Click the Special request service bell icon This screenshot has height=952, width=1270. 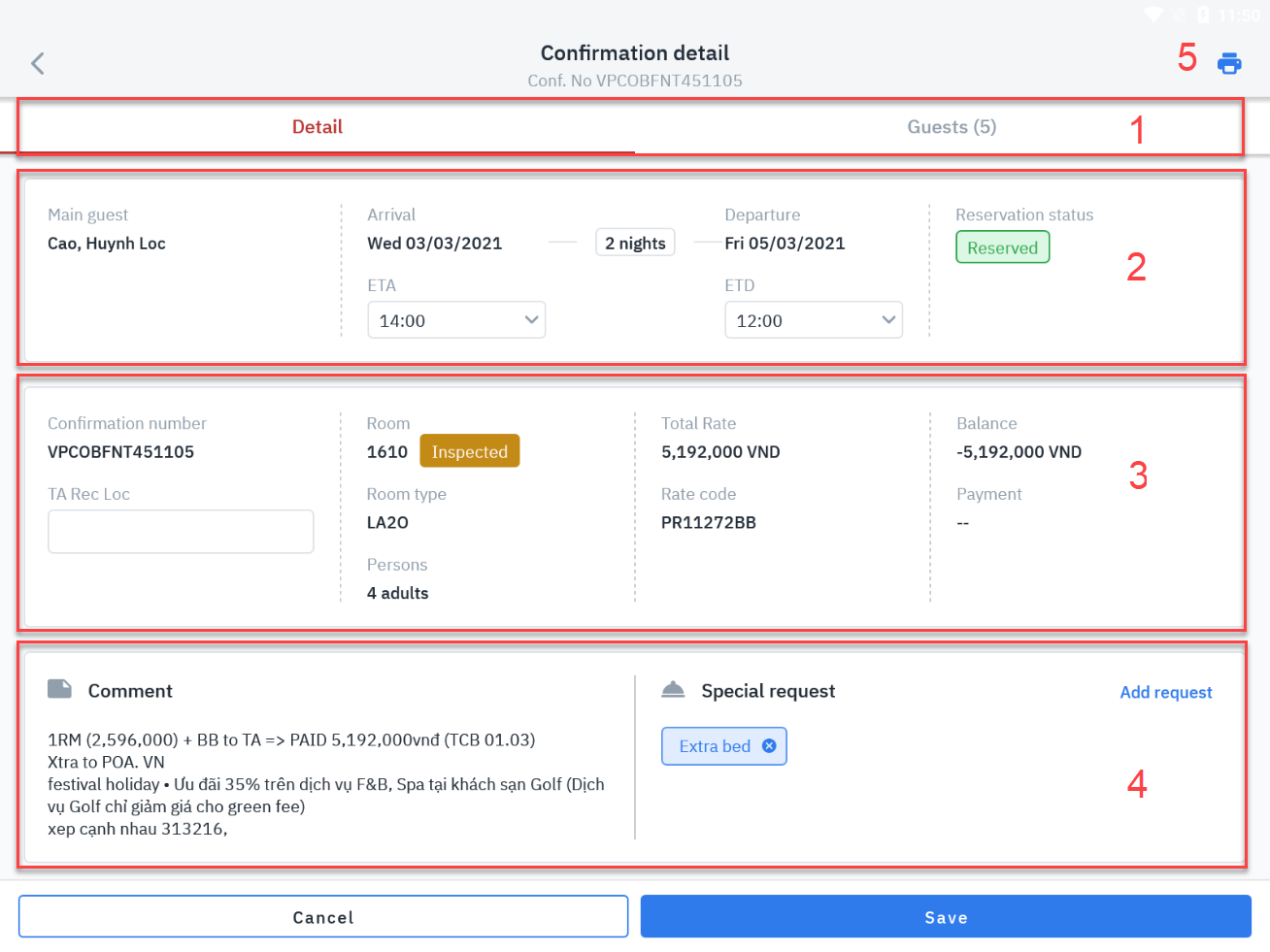coord(673,690)
